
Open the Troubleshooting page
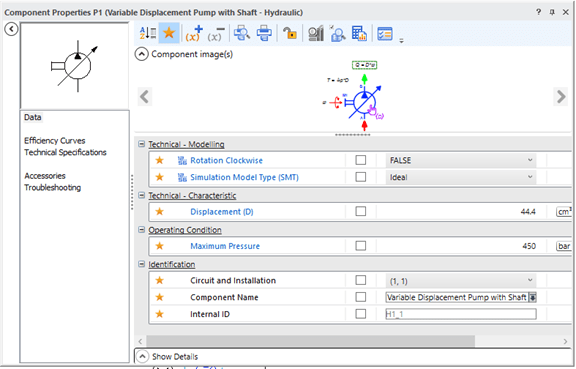(x=53, y=187)
